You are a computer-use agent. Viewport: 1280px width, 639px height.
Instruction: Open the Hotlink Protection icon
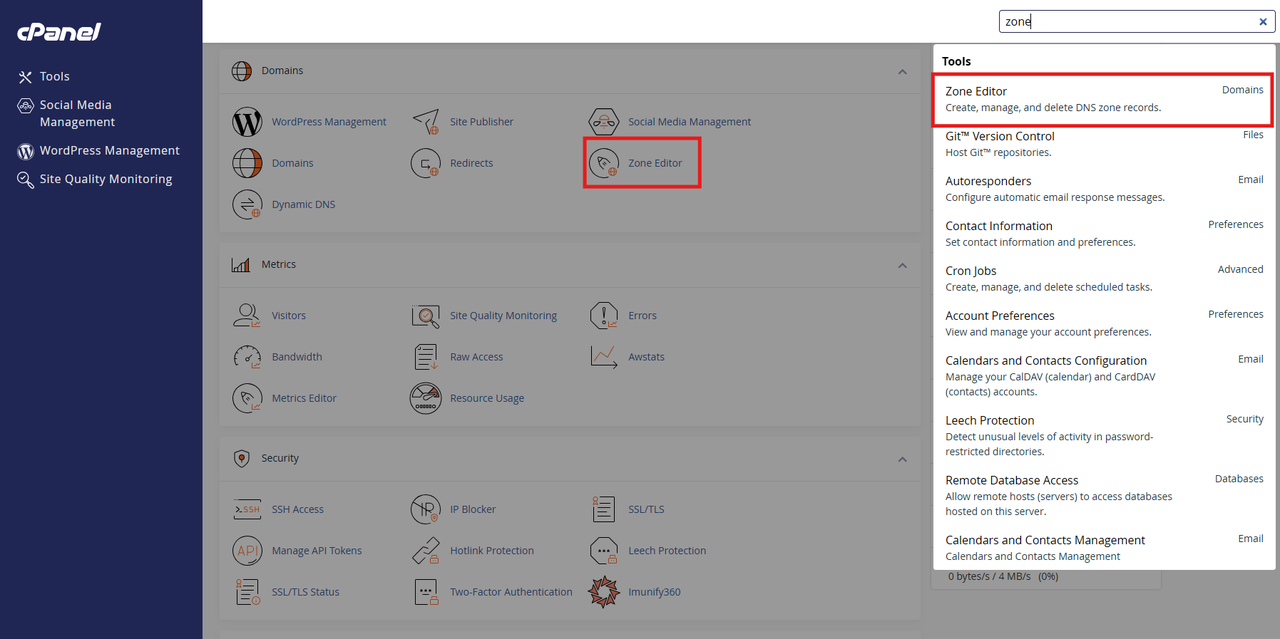pyautogui.click(x=426, y=551)
